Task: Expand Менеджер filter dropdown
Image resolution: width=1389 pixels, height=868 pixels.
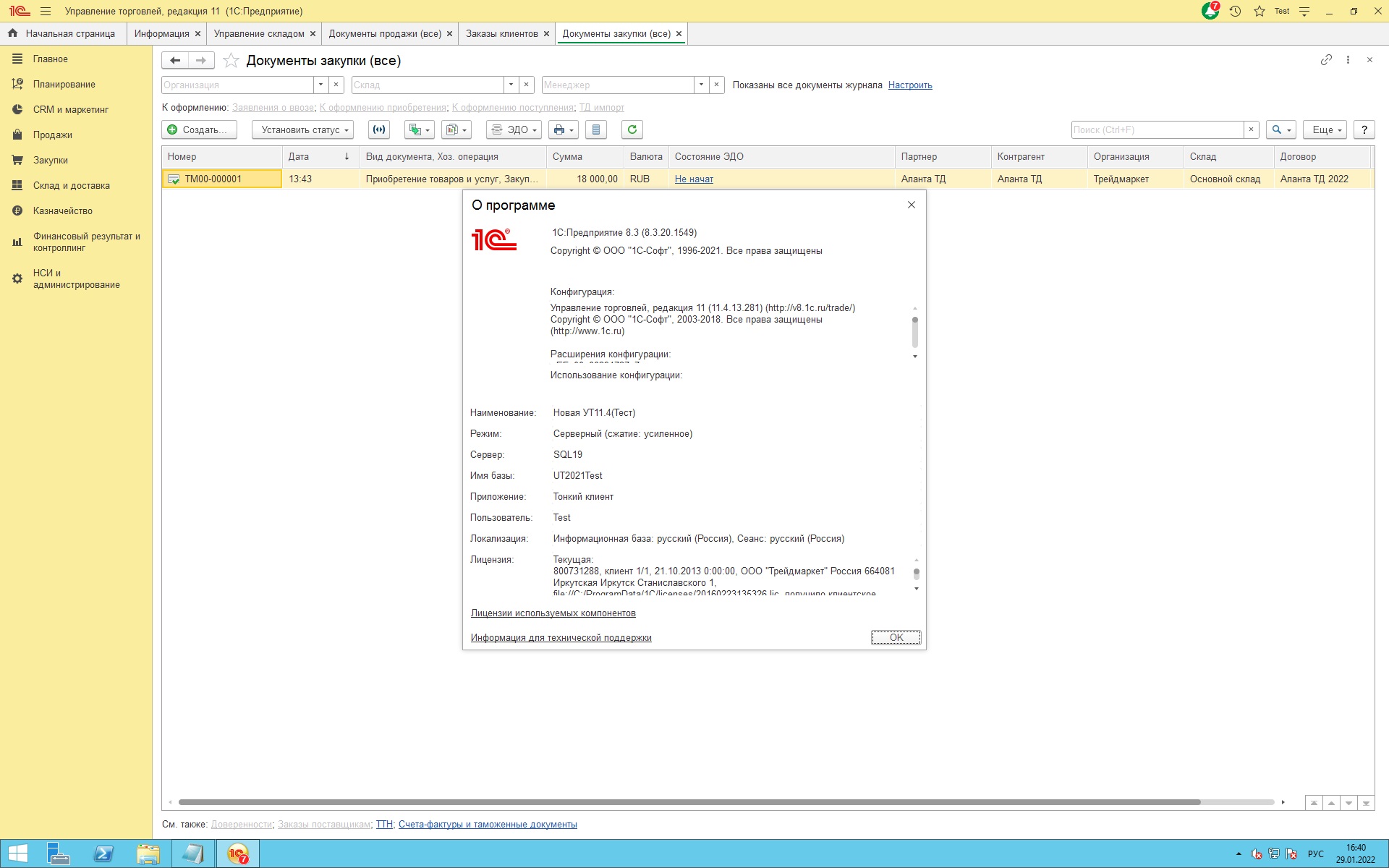Action: (x=701, y=85)
